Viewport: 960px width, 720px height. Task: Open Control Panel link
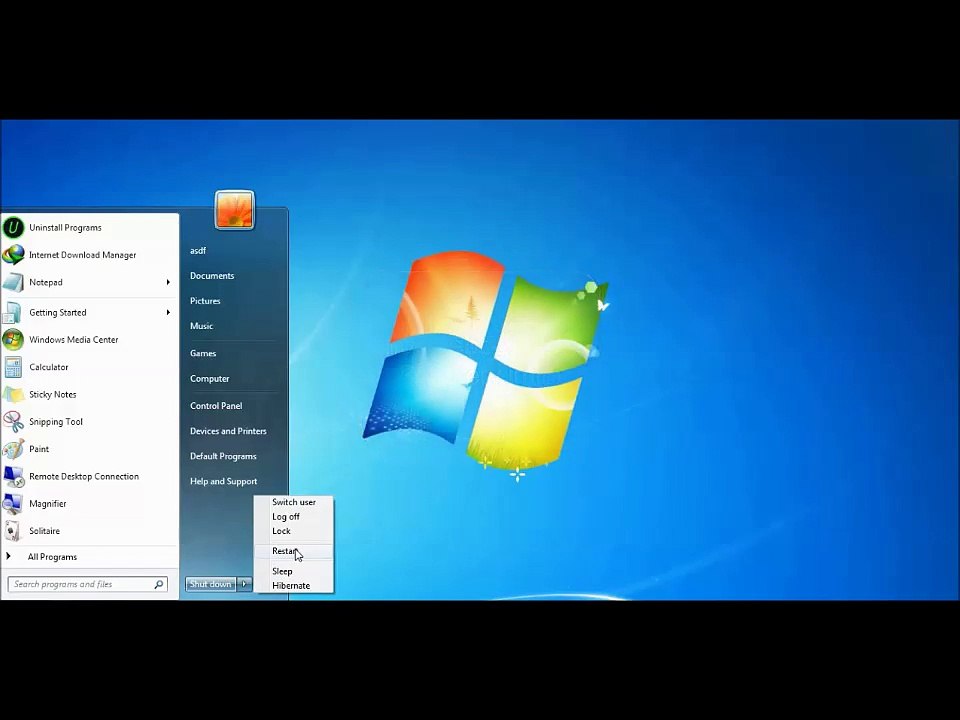tap(216, 406)
